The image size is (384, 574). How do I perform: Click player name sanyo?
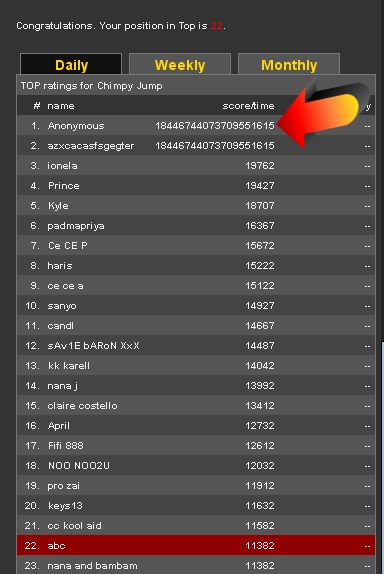62,306
